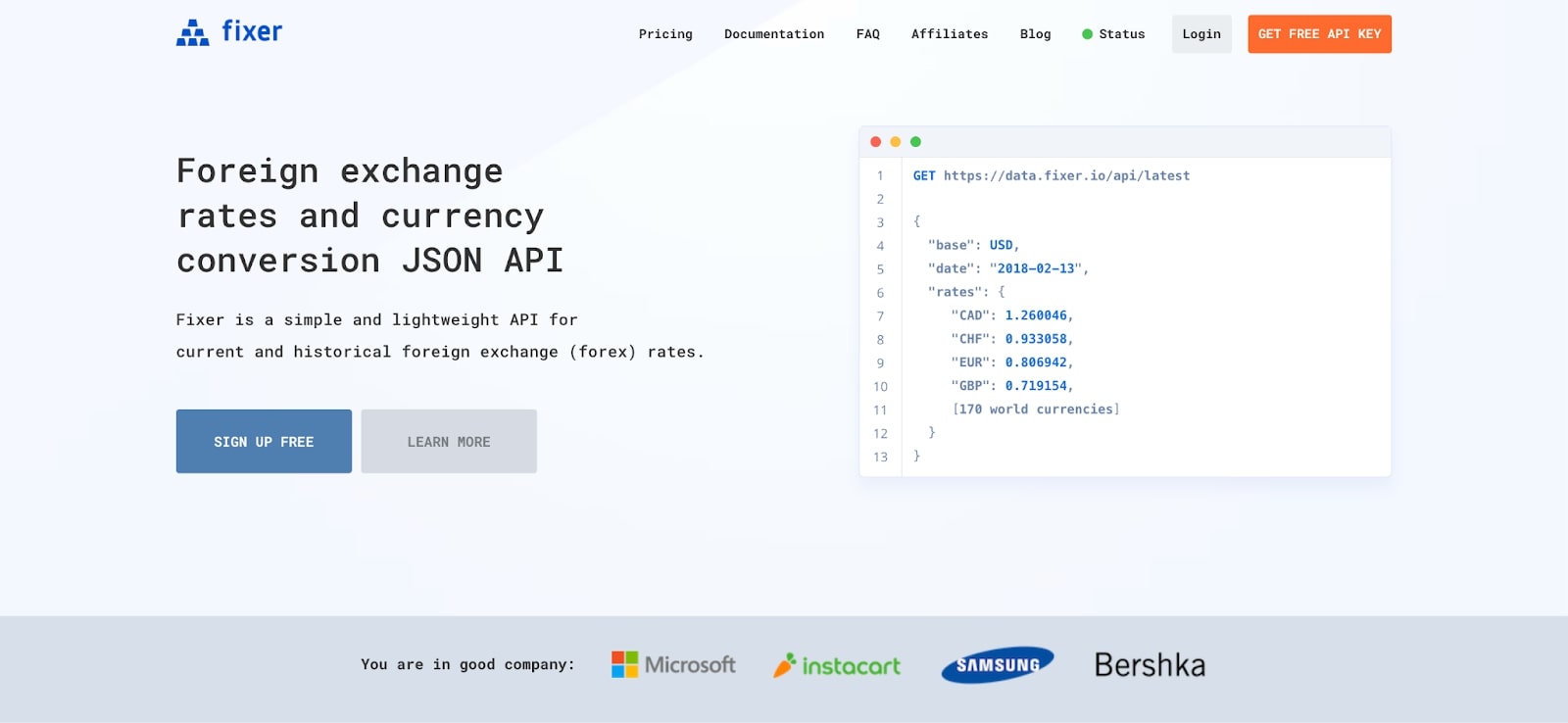This screenshot has height=723, width=1568.
Task: Click the LEARN MORE button
Action: (x=449, y=442)
